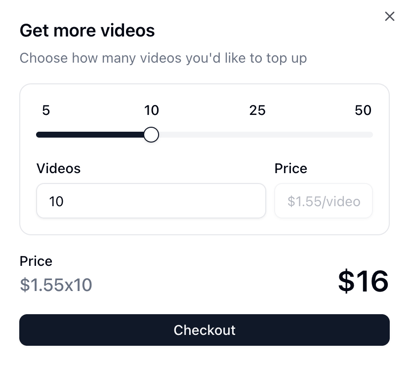Choose the 50 videos tick label

[363, 110]
